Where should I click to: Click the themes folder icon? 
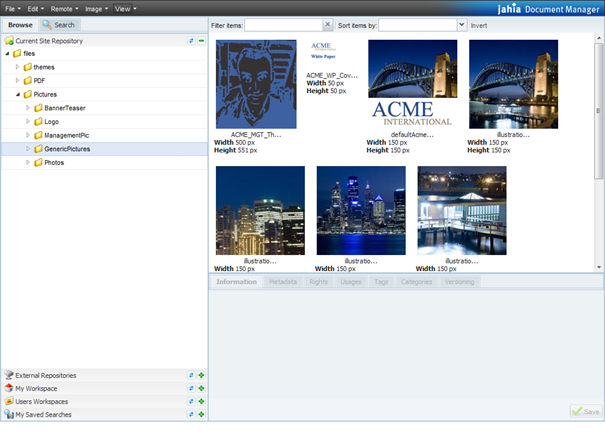(27, 67)
